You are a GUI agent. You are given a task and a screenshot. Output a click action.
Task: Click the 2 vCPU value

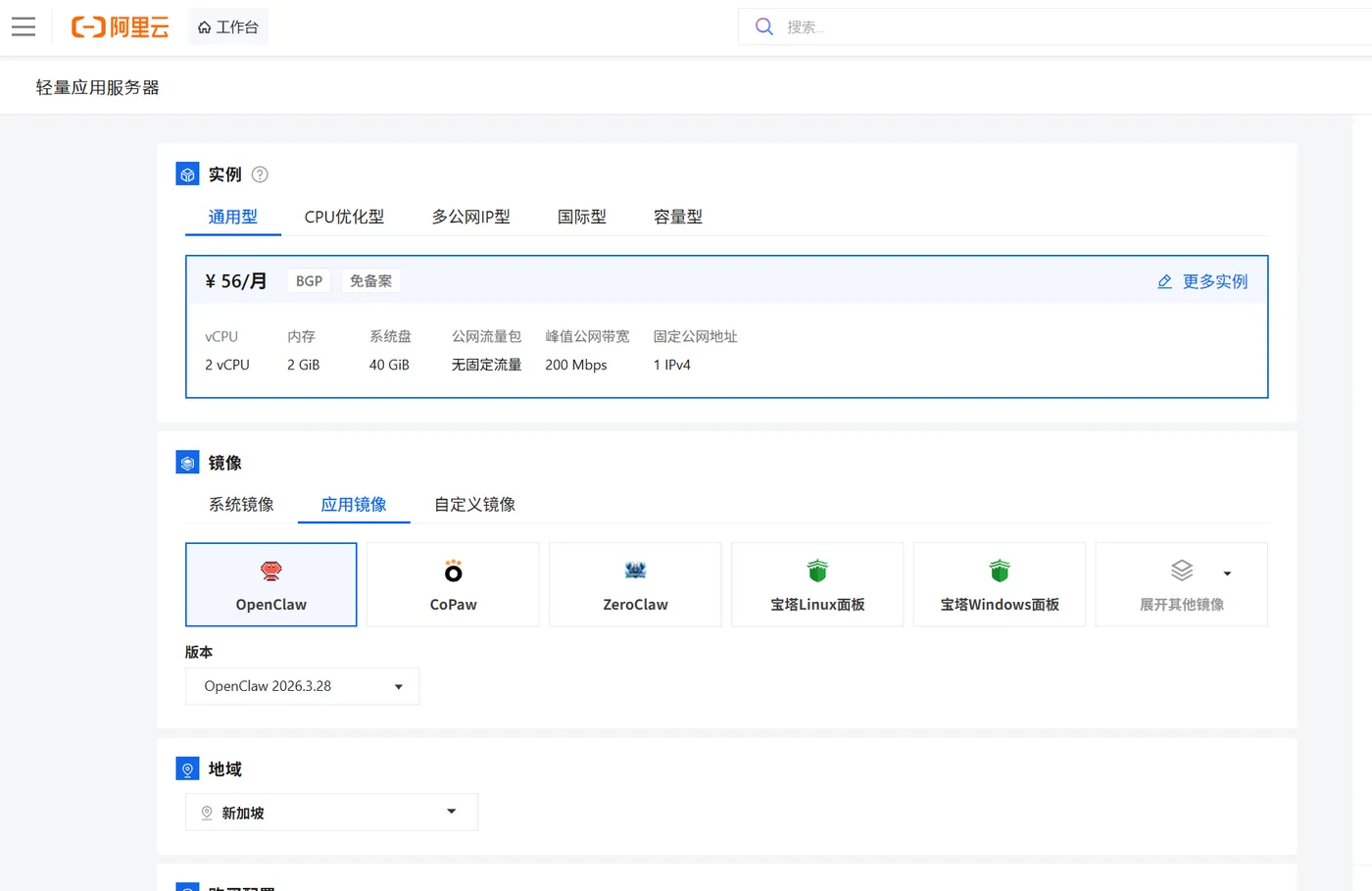click(227, 365)
